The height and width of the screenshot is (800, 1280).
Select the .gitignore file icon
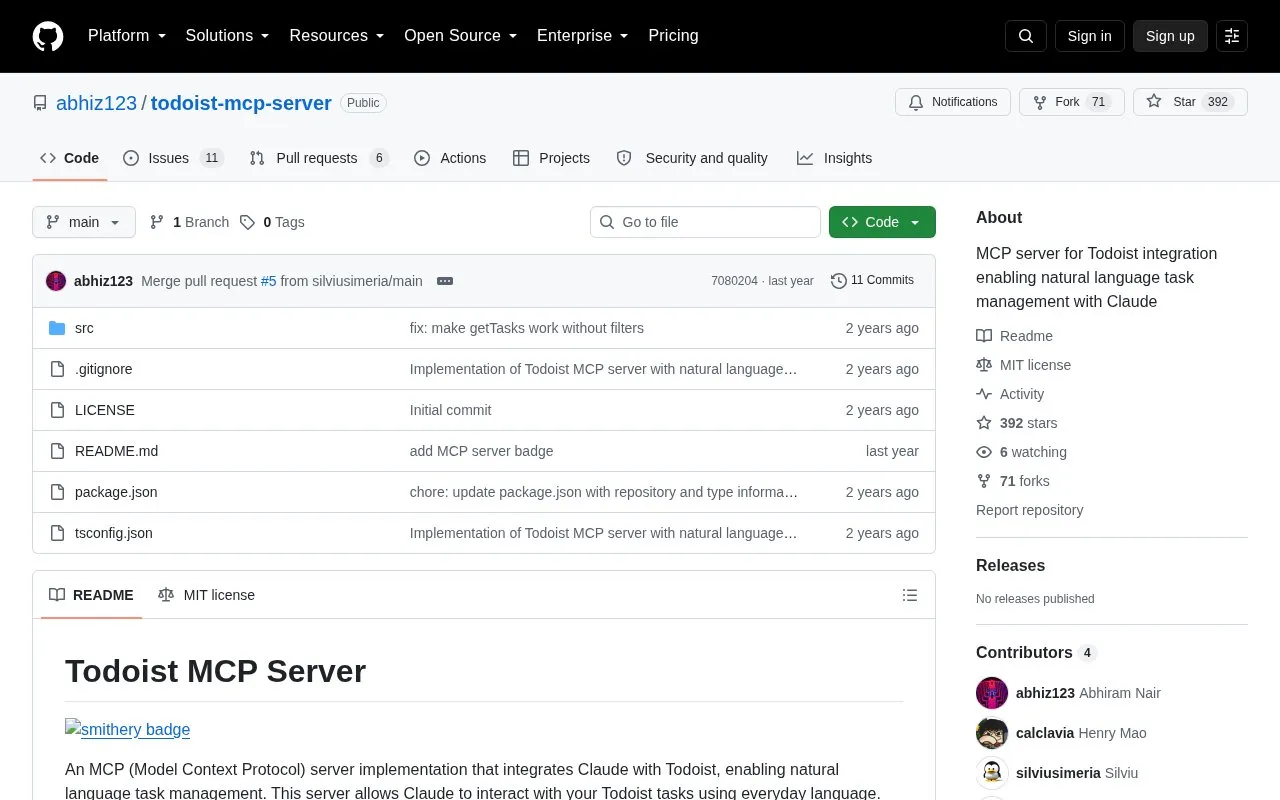57,369
